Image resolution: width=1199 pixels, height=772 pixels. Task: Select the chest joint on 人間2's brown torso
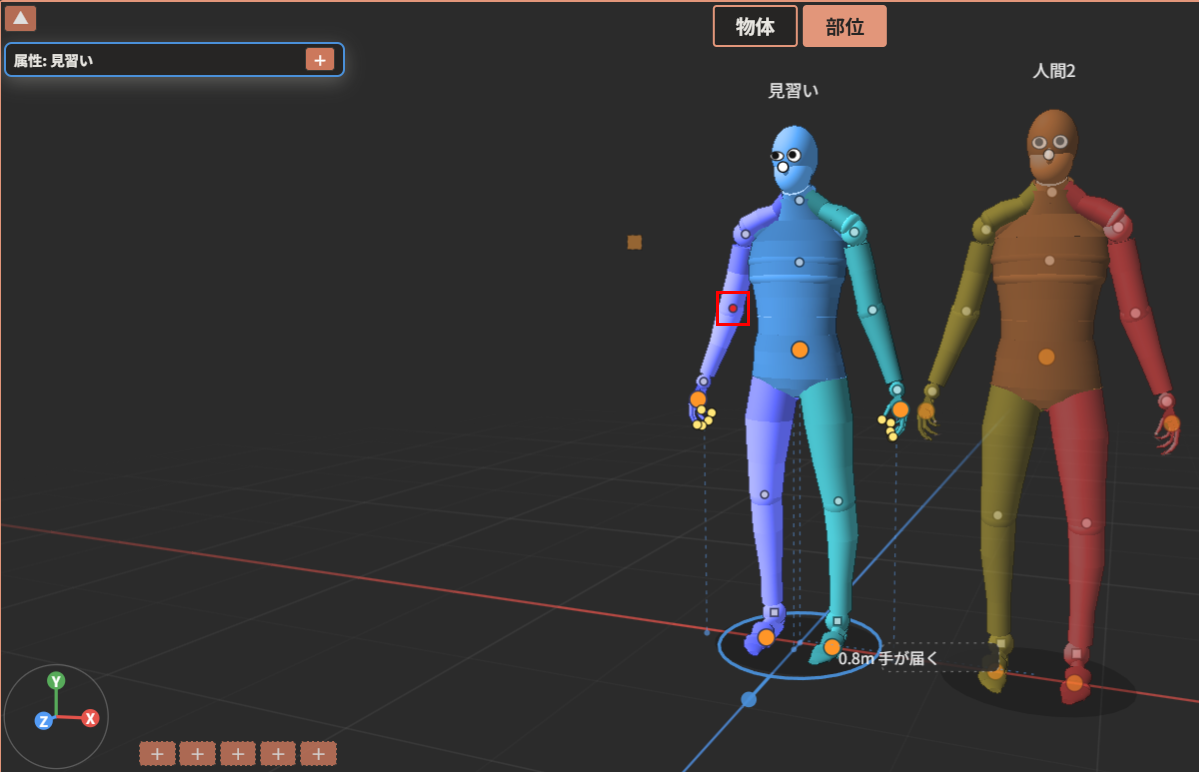tap(1049, 261)
